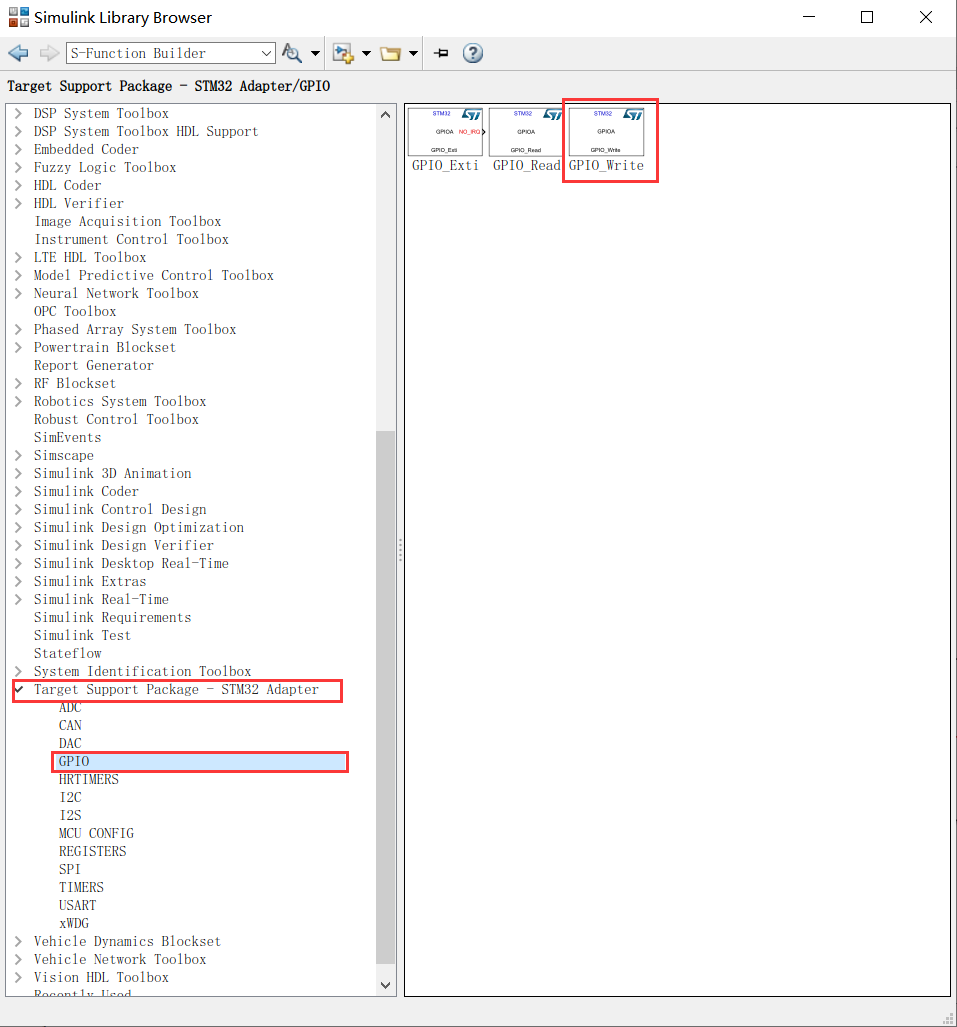This screenshot has width=957, height=1027.
Task: Click the pin stay-on-top icon
Action: pos(441,53)
